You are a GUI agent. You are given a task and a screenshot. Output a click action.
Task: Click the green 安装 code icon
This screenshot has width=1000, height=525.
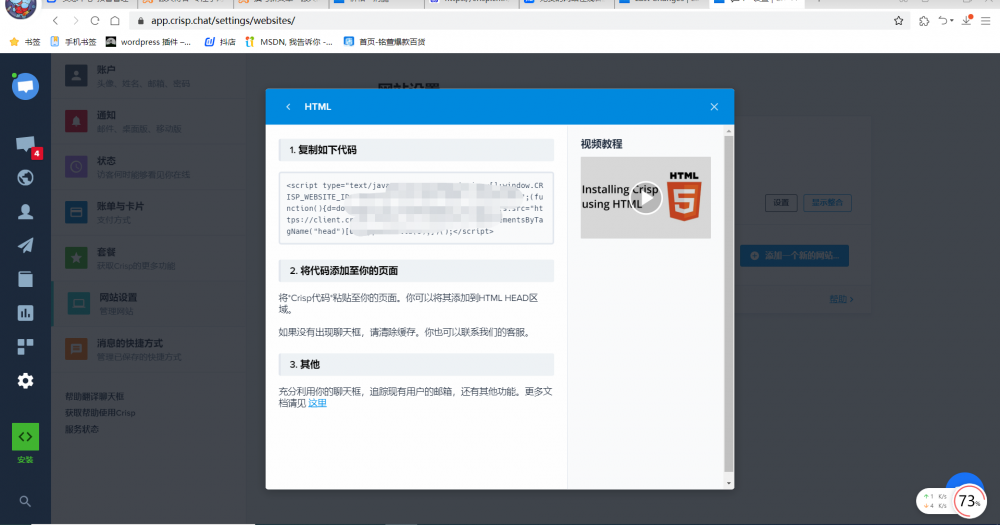(26, 437)
